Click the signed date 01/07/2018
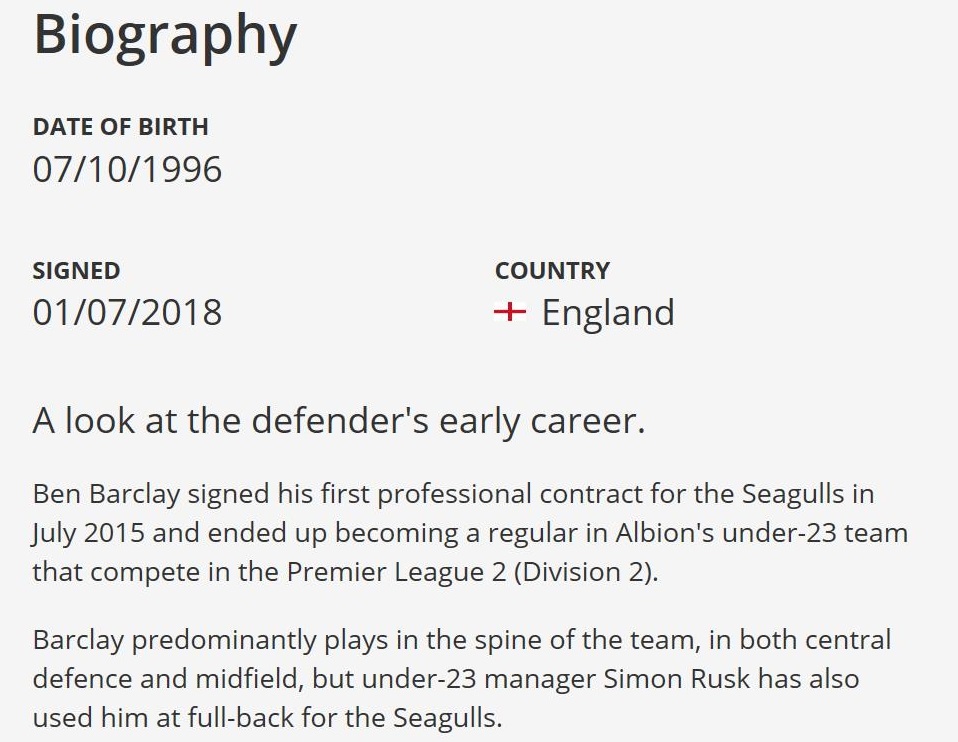958x742 pixels. pos(127,313)
